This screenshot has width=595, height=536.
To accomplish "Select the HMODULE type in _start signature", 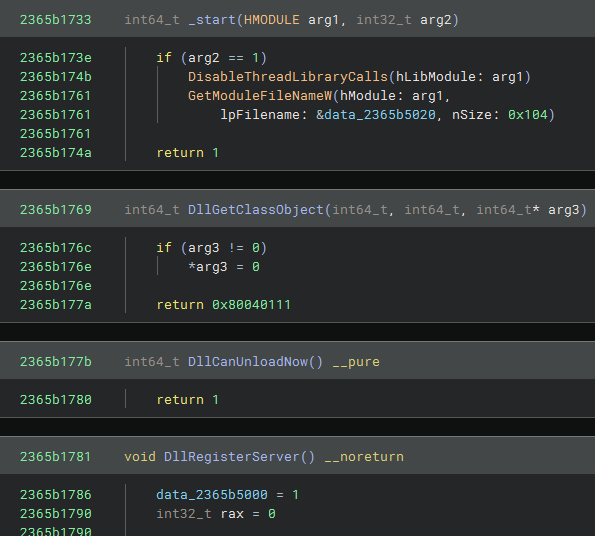I will pos(271,20).
